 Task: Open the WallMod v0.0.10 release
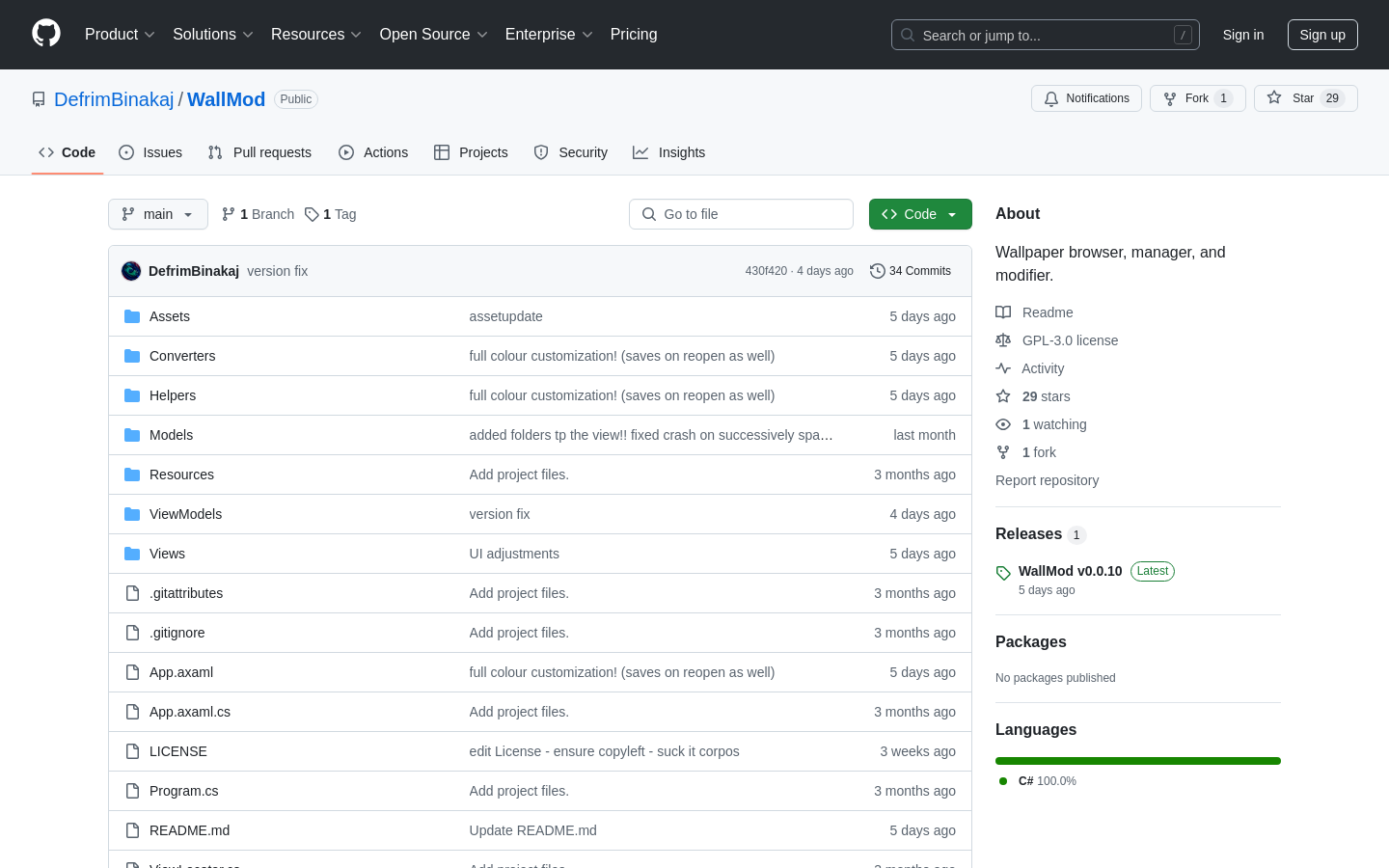click(1070, 571)
